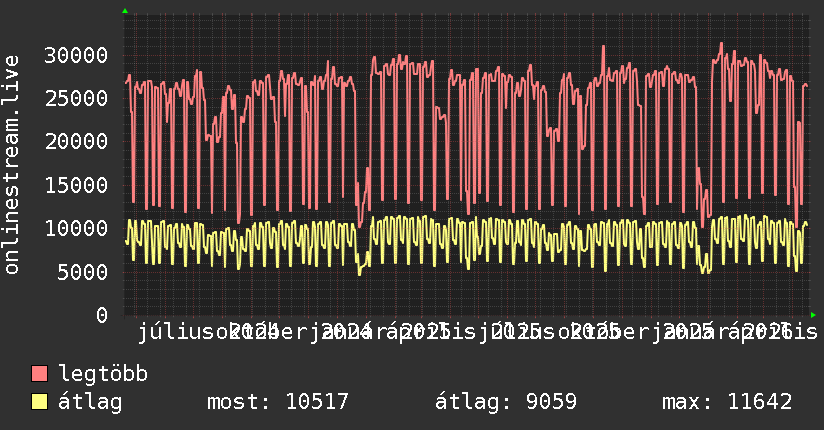Click the pink legtöbb color swatch
This screenshot has height=430, width=824.
tap(39, 373)
